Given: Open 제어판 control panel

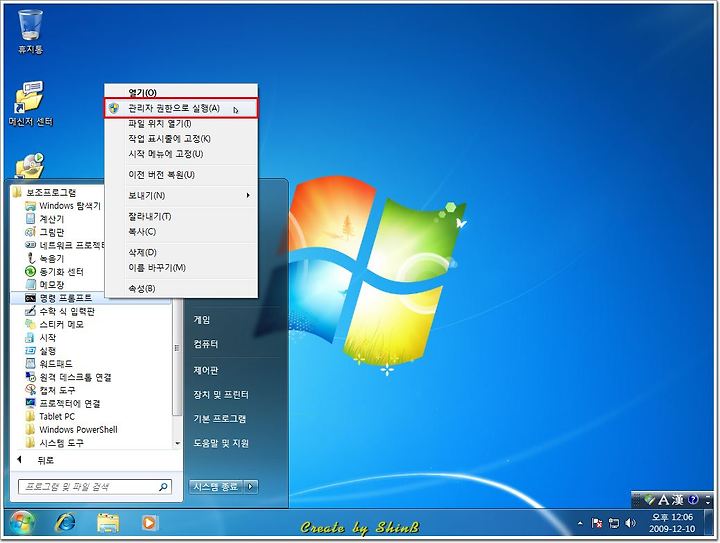Looking at the screenshot, I should point(206,370).
